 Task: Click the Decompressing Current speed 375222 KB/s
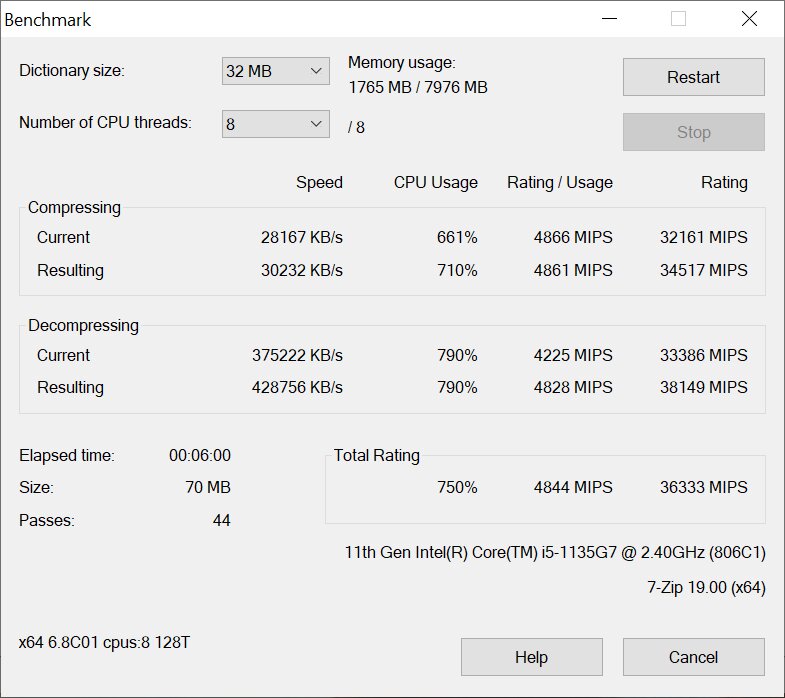pyautogui.click(x=297, y=356)
